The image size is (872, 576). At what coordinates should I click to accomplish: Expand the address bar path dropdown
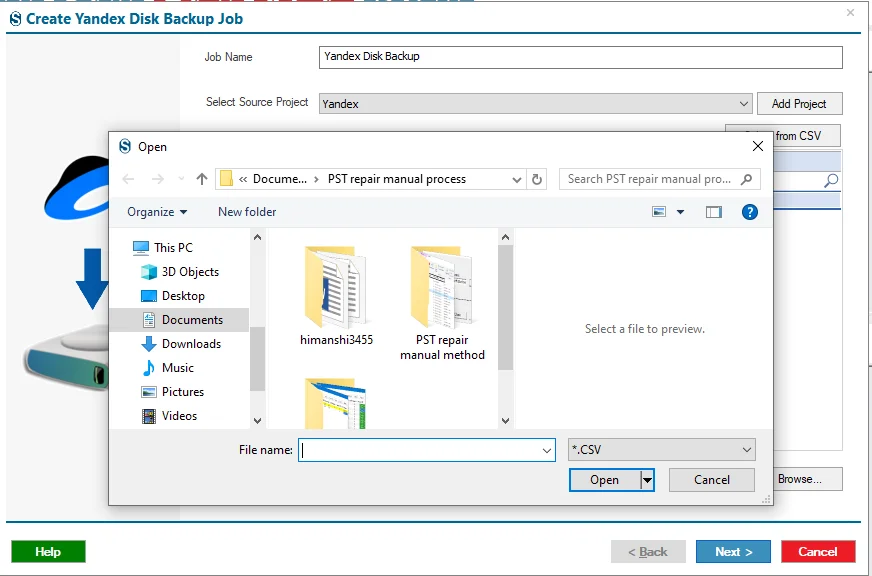pyautogui.click(x=517, y=180)
